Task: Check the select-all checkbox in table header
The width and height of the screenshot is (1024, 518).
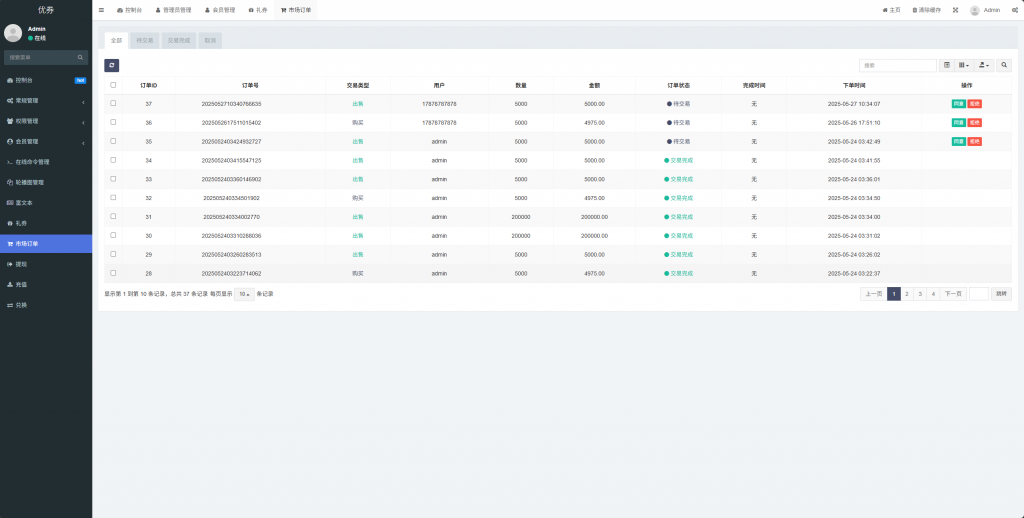Action: coord(113,85)
